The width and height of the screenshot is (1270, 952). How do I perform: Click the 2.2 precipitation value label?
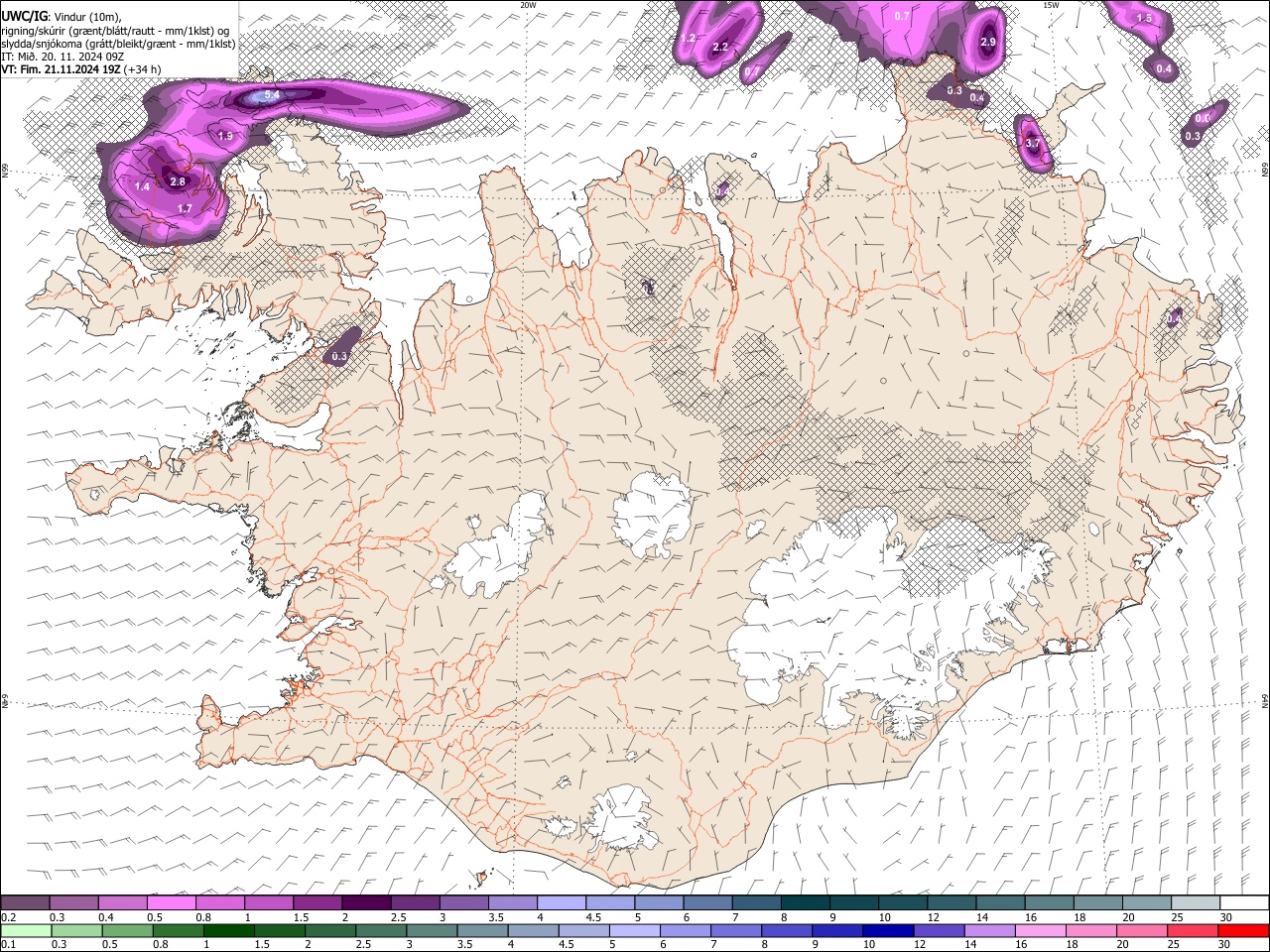click(721, 47)
